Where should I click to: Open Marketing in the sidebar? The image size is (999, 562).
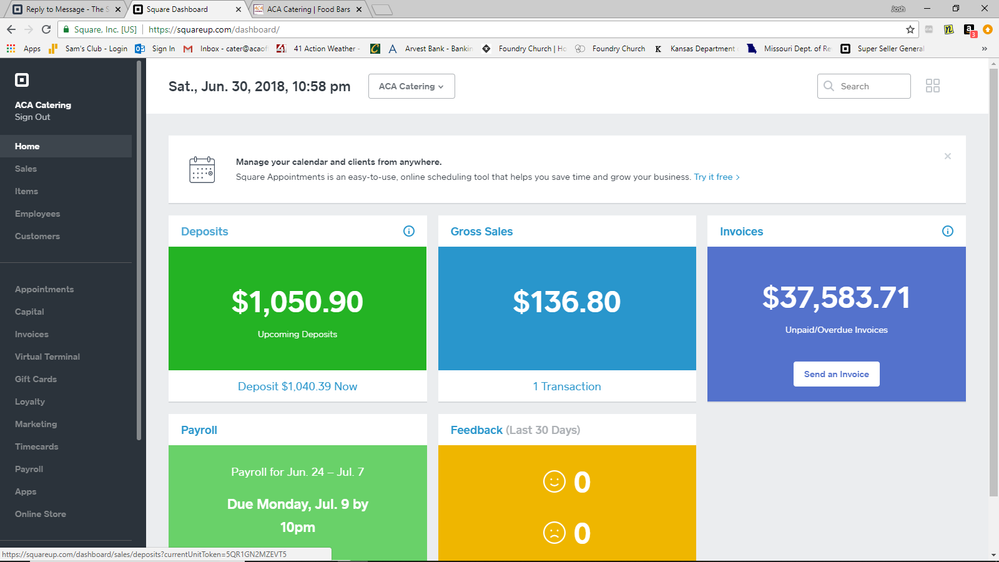pyautogui.click(x=36, y=424)
